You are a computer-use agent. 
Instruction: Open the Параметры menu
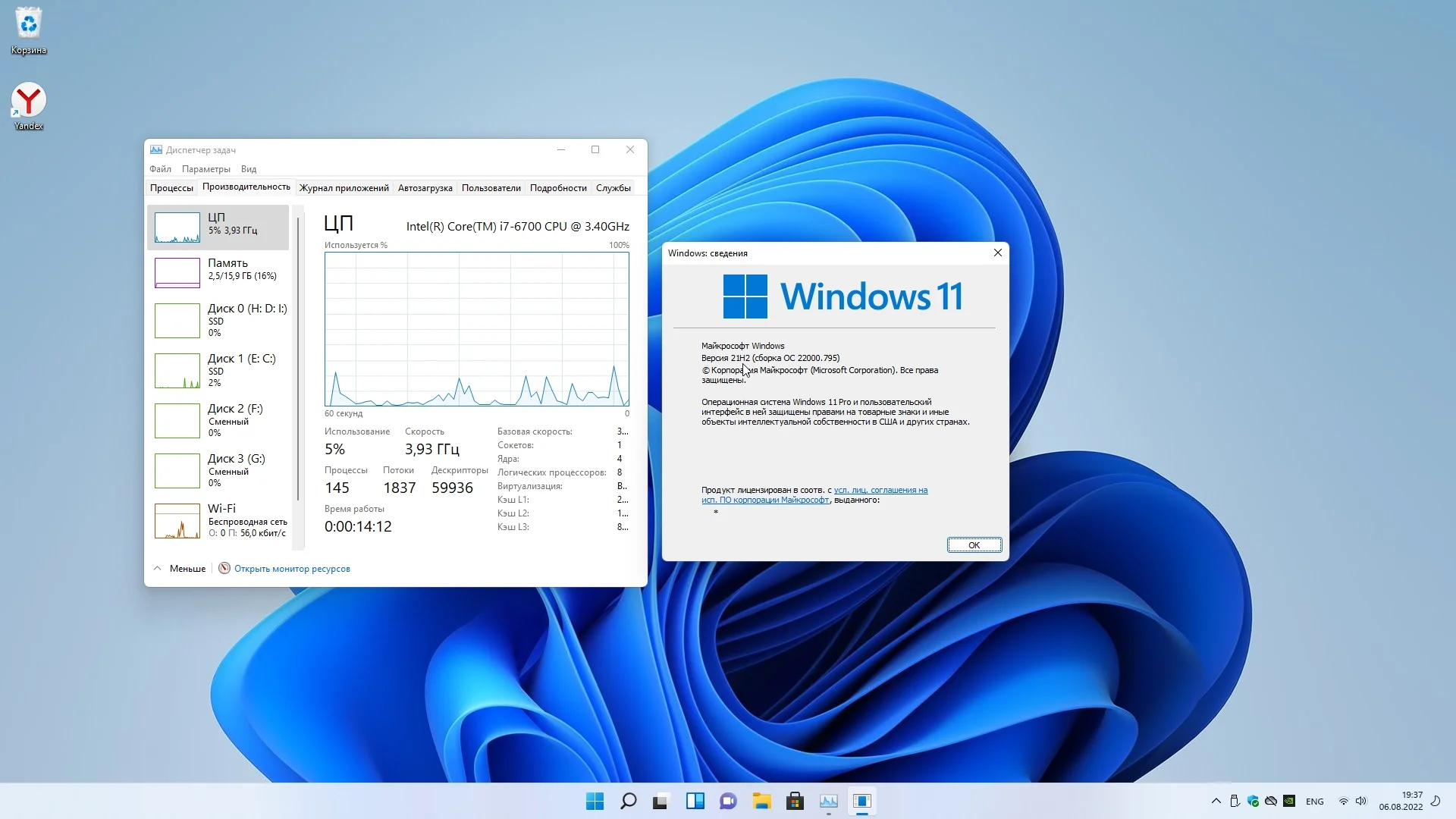pos(206,168)
